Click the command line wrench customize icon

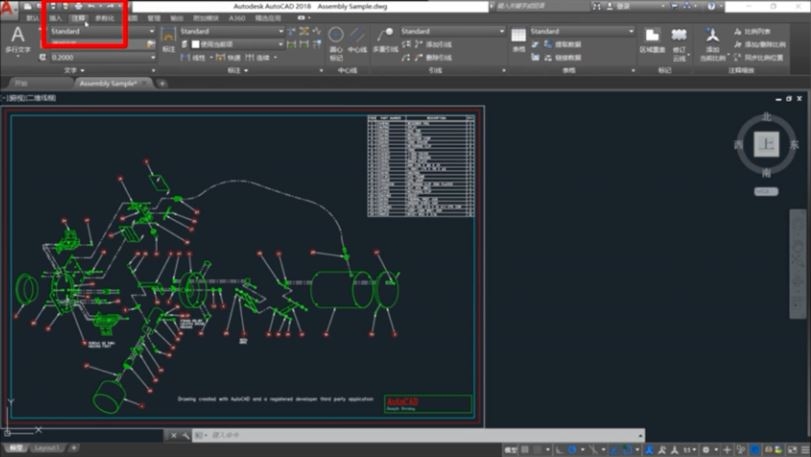186,435
